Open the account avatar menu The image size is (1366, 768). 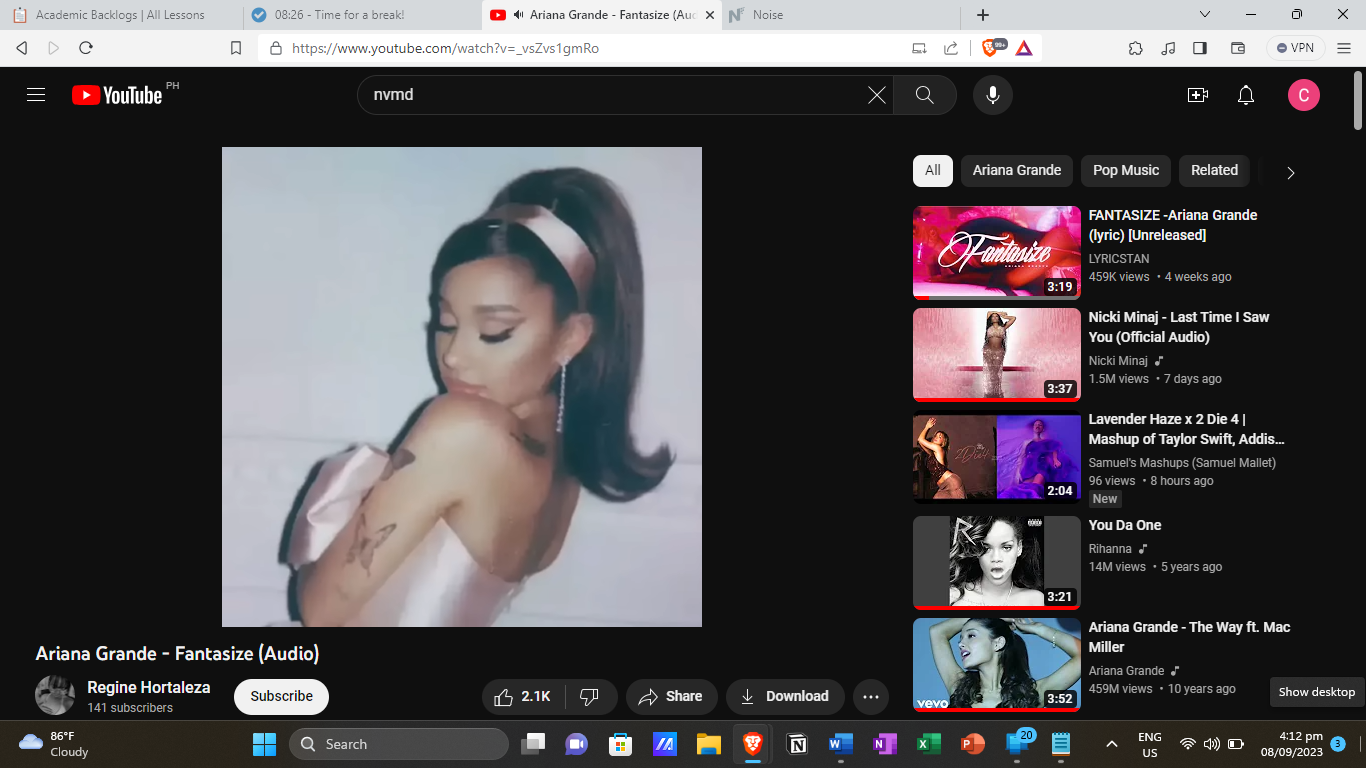pos(1304,95)
